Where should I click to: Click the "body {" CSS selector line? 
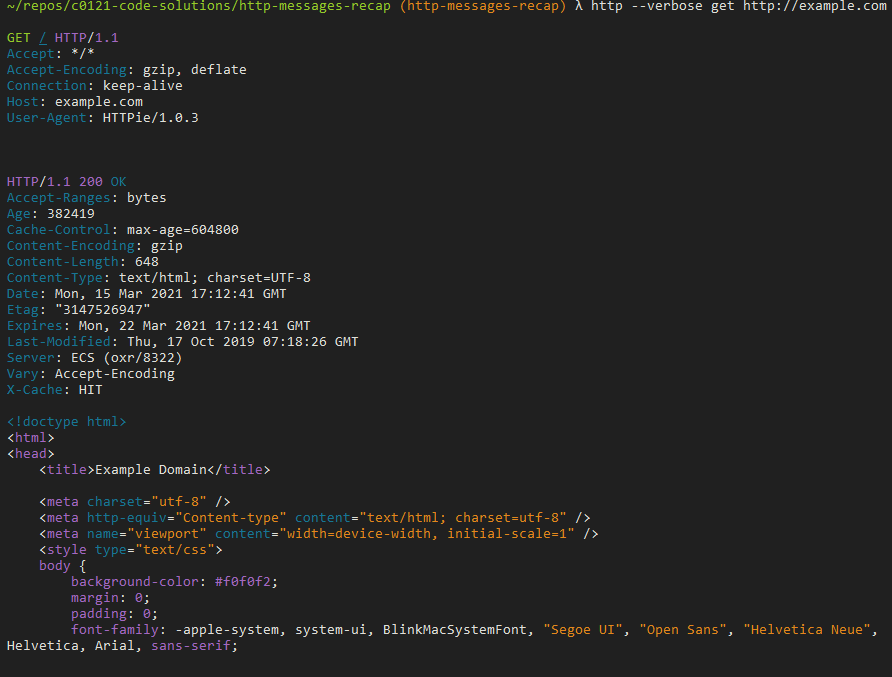click(63, 566)
